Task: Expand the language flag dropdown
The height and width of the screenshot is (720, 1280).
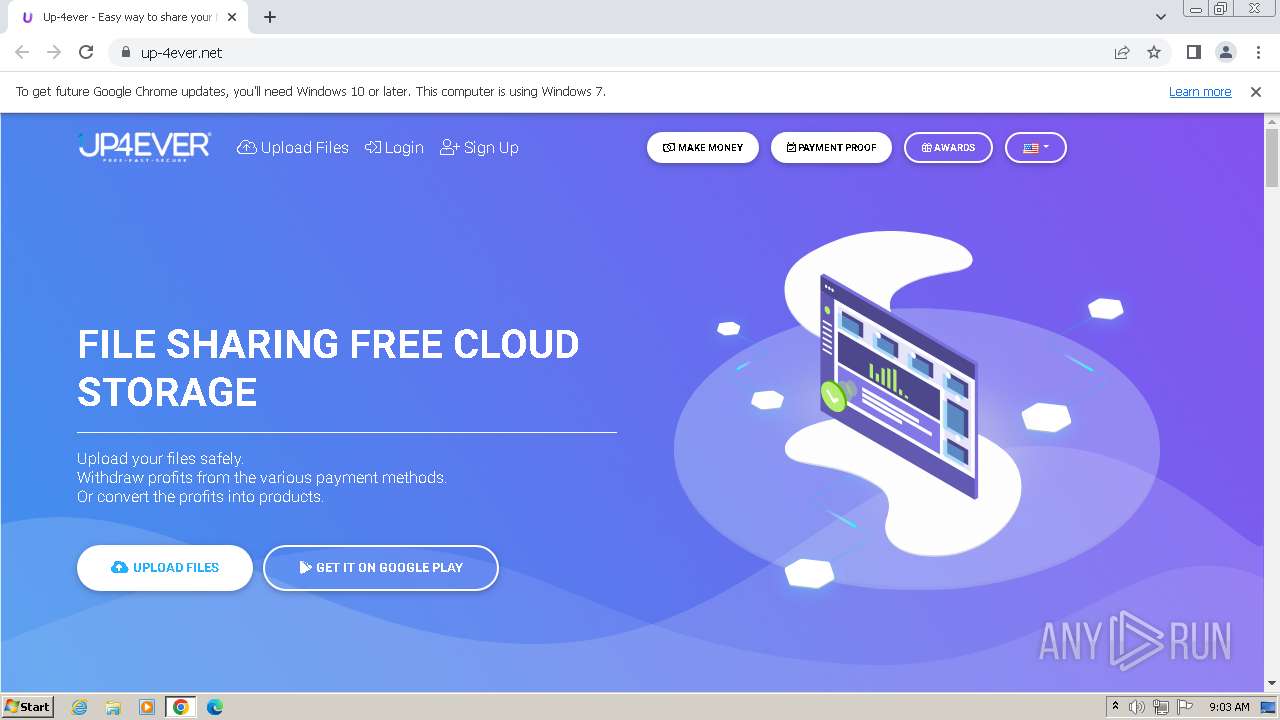Action: 1035,147
